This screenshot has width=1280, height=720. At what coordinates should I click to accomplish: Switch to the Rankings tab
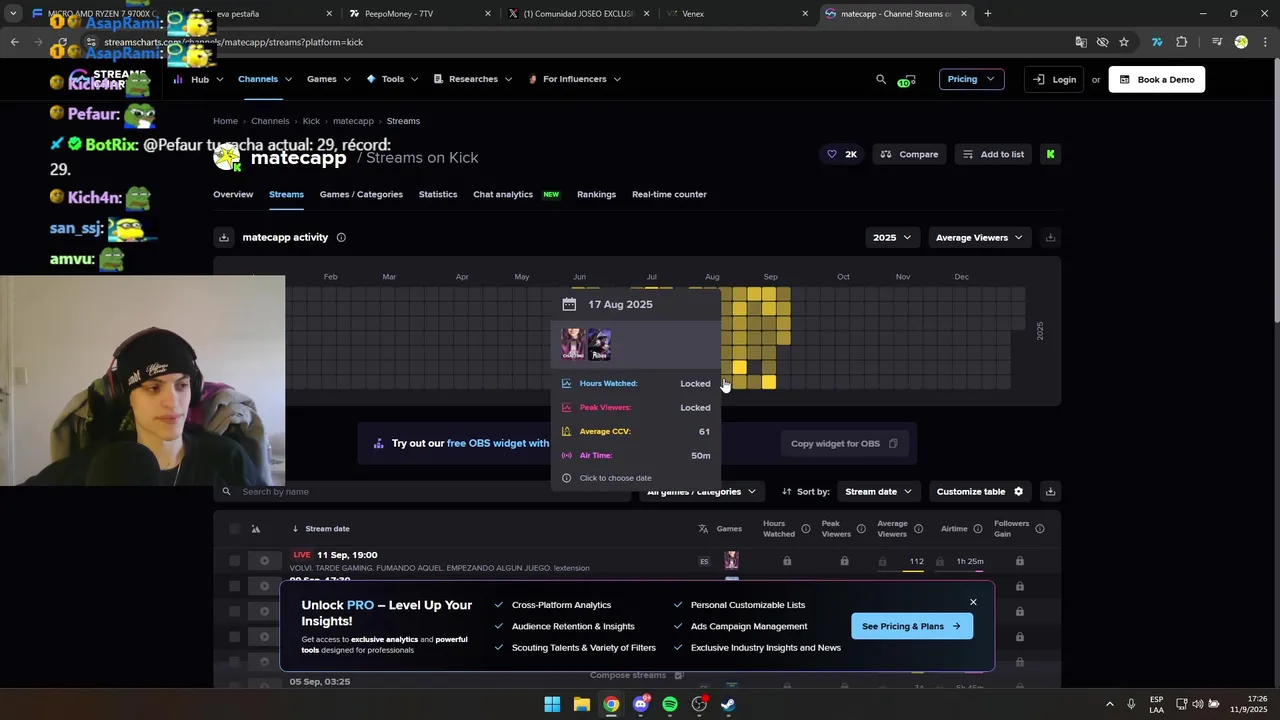[596, 194]
